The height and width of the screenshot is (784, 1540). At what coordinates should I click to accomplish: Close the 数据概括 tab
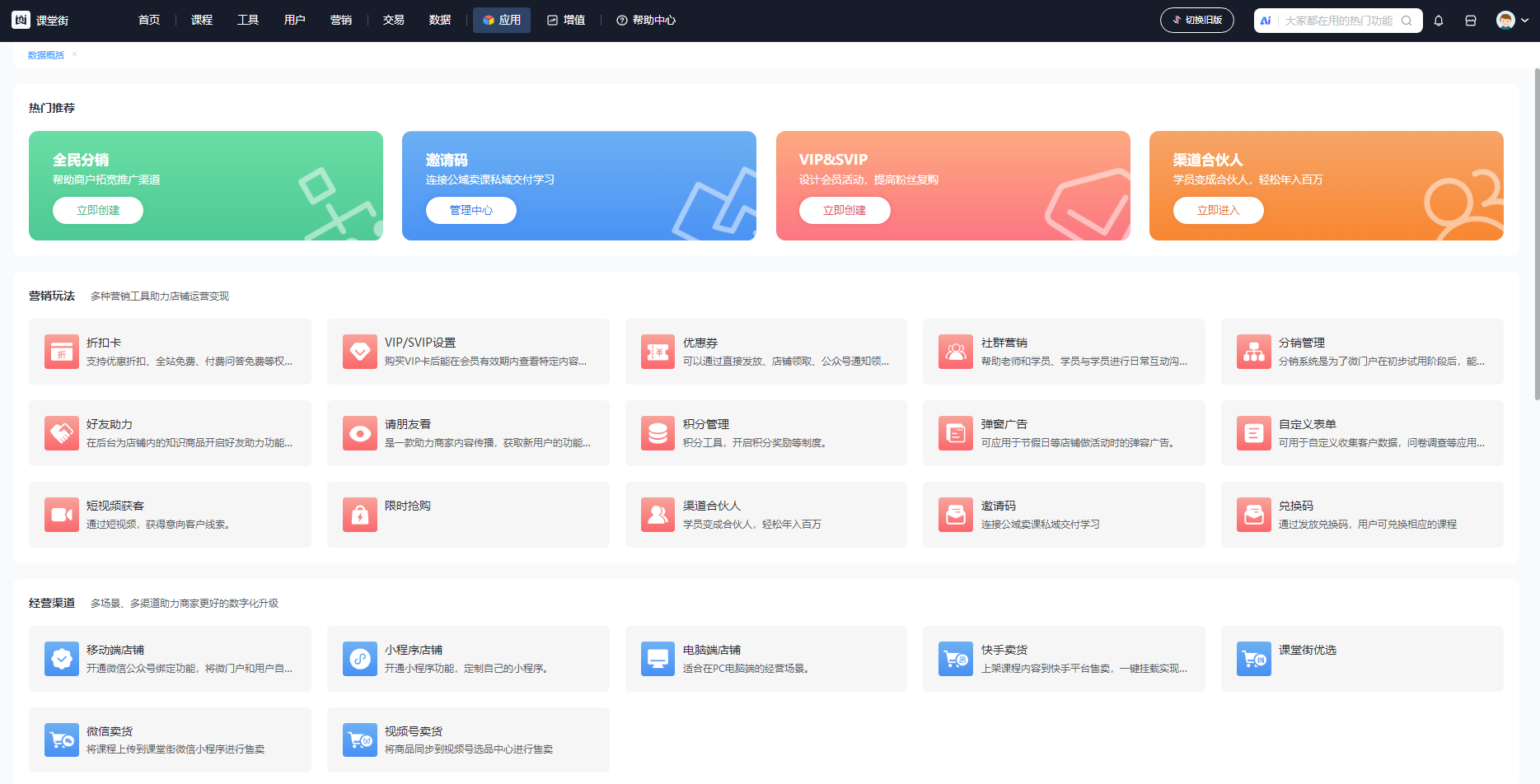(74, 54)
